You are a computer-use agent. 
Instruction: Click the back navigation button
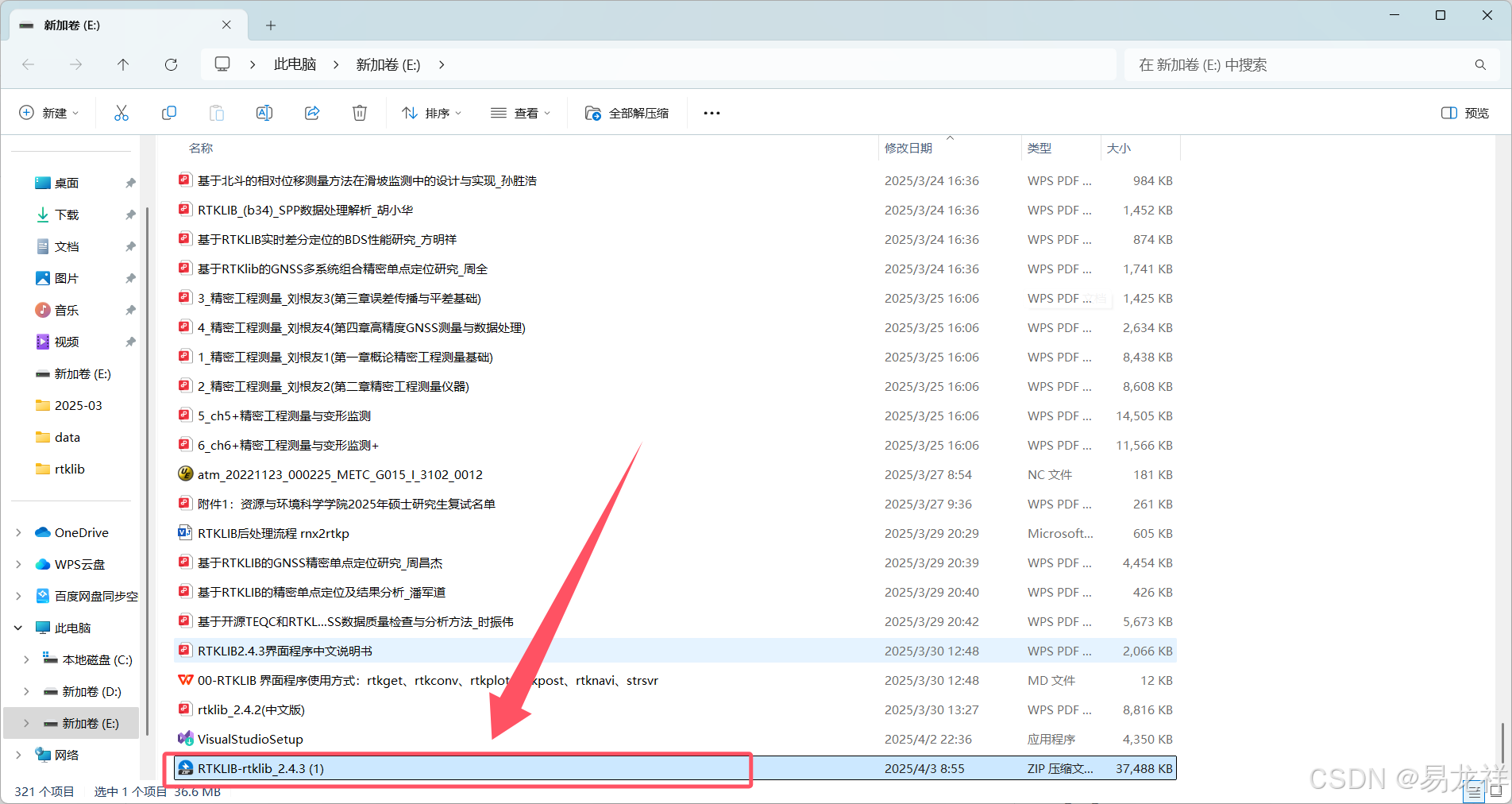pyautogui.click(x=29, y=64)
